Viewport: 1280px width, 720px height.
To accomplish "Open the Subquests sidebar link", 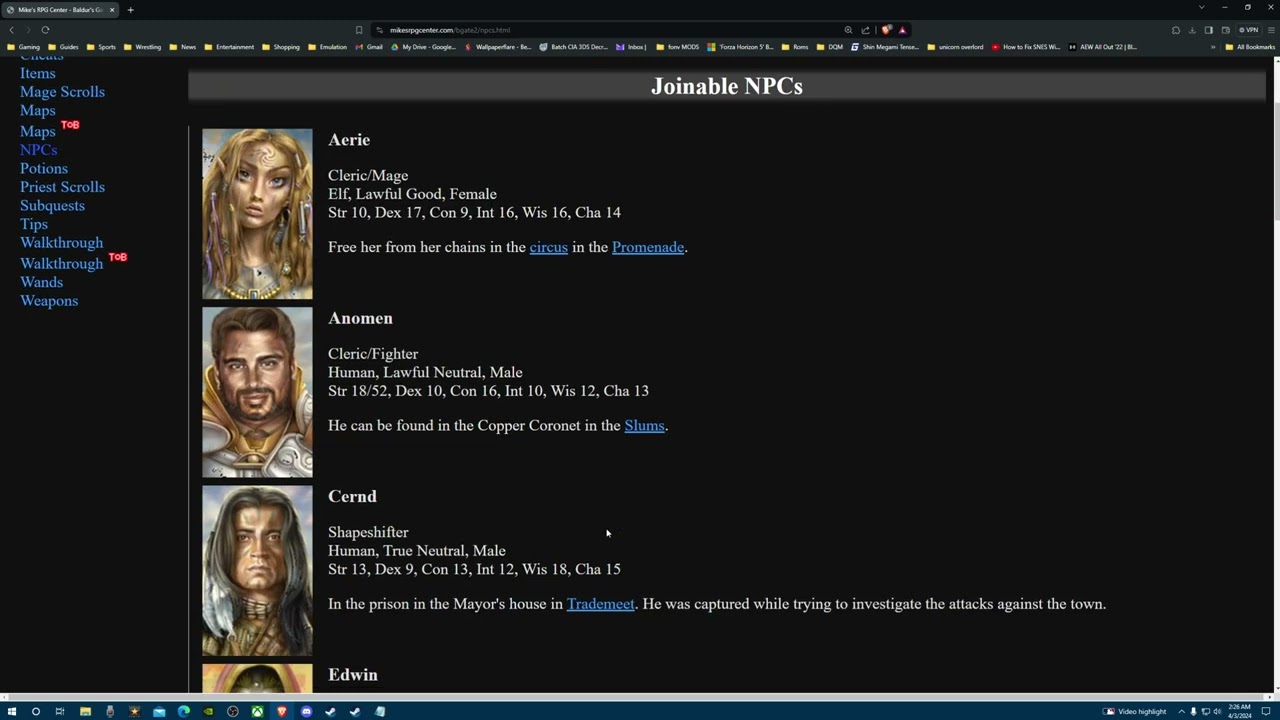I will [52, 206].
